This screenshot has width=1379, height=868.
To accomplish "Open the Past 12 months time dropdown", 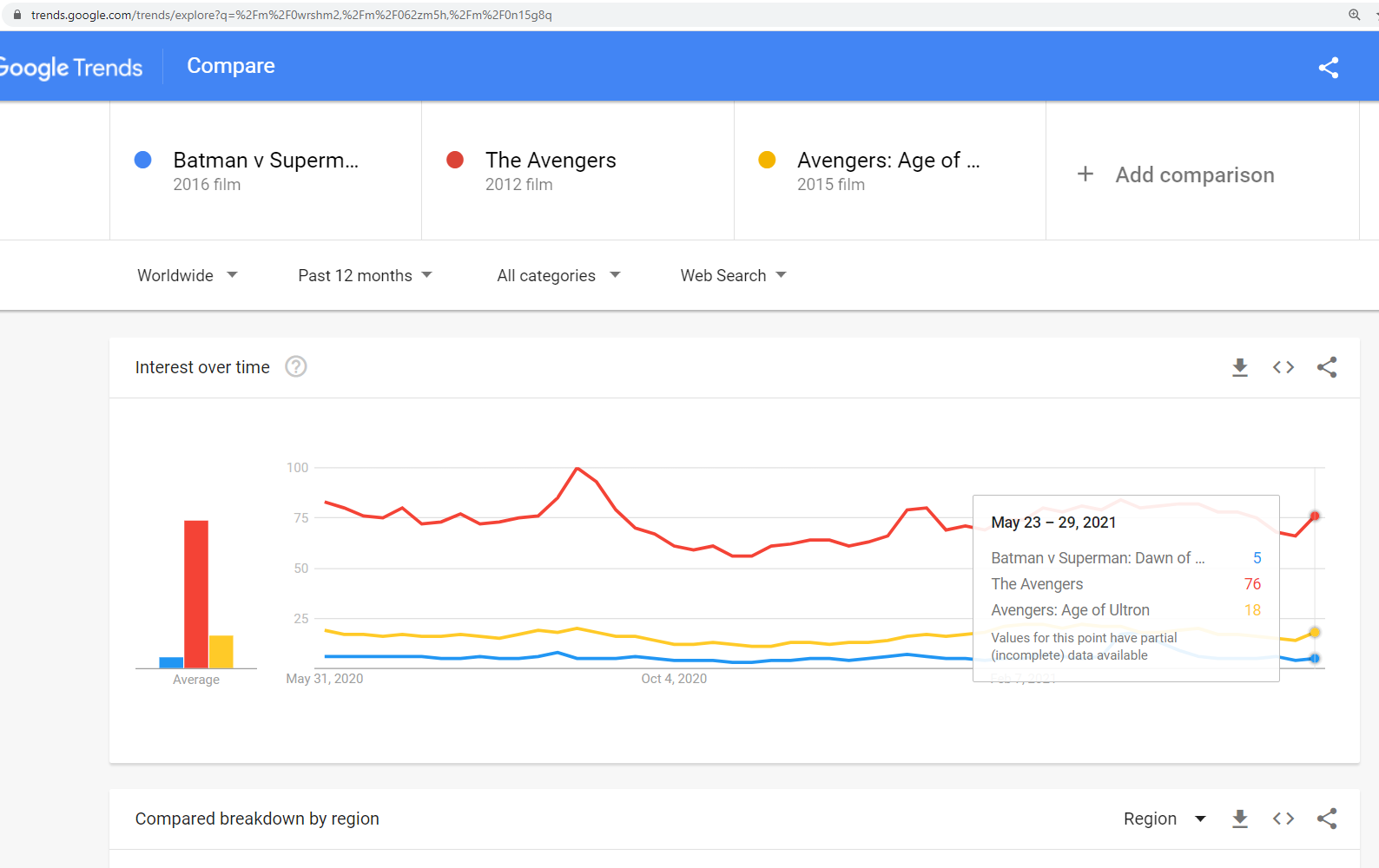I will pyautogui.click(x=365, y=275).
